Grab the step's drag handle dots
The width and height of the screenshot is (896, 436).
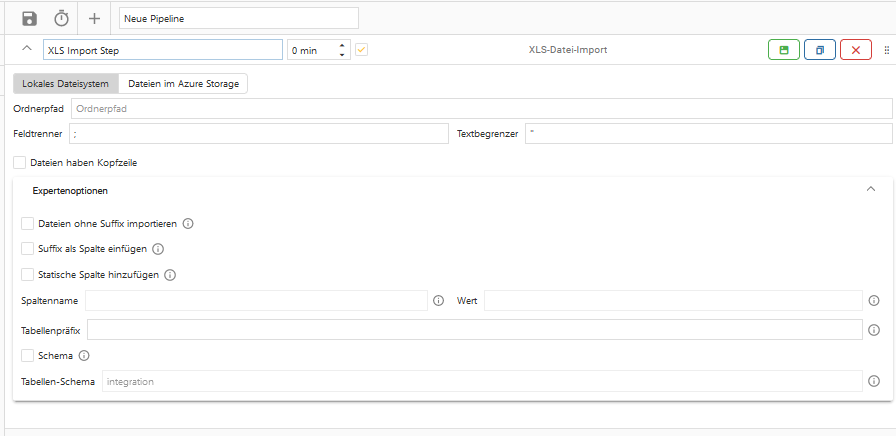[x=887, y=50]
